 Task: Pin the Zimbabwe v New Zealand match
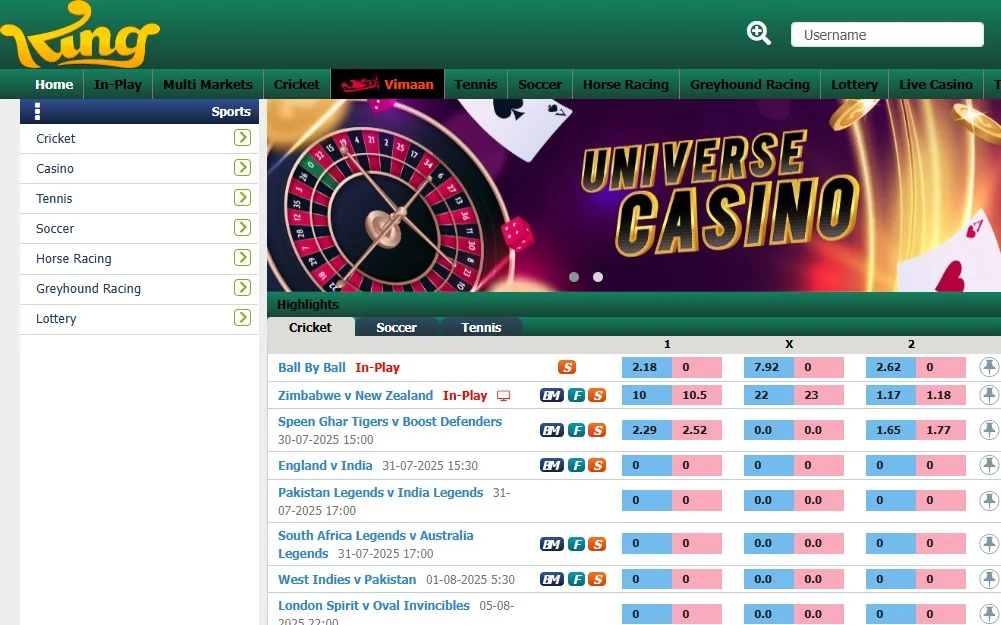tap(989, 395)
